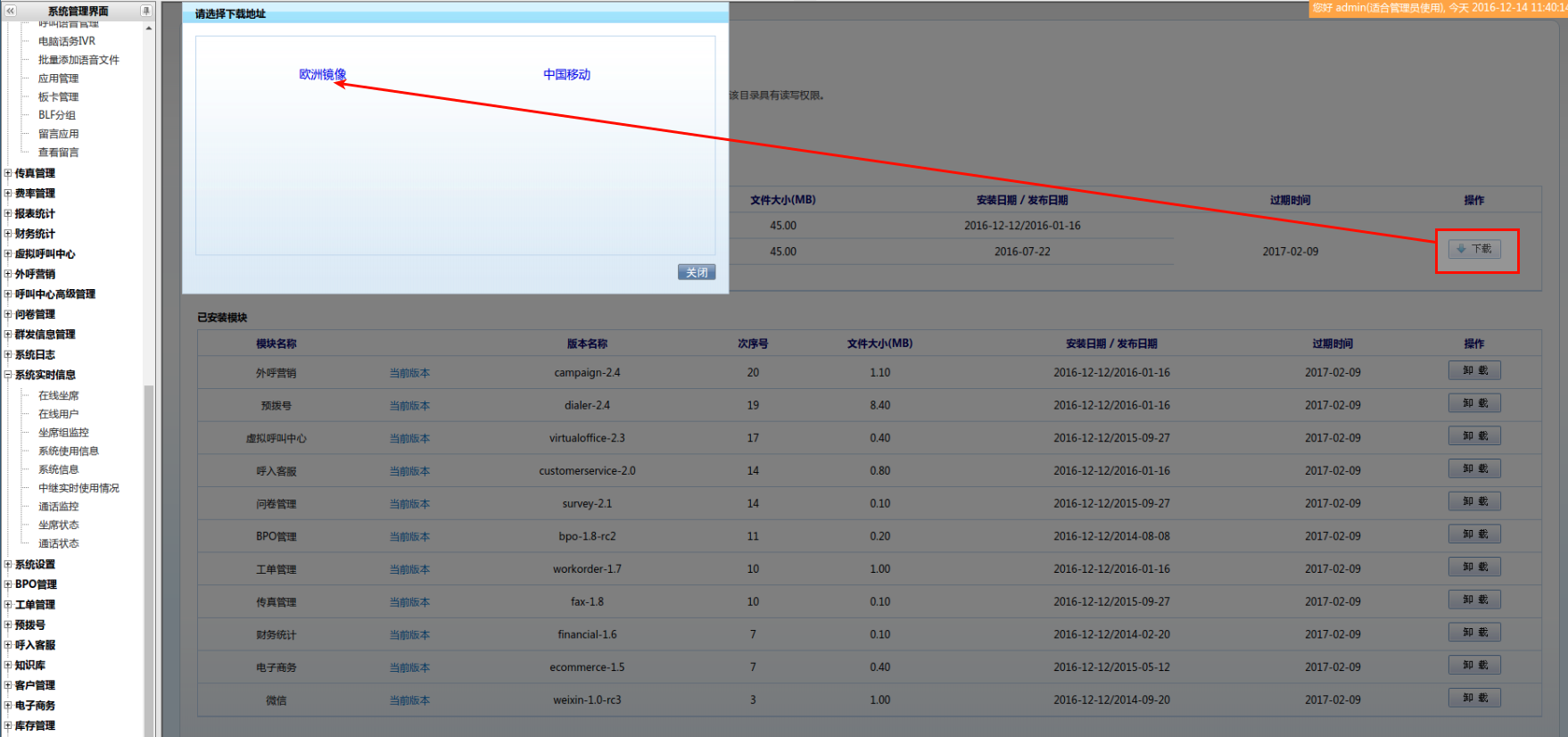Expand the 财务统计 plus icon
This screenshot has width=1568, height=737.
point(8,234)
